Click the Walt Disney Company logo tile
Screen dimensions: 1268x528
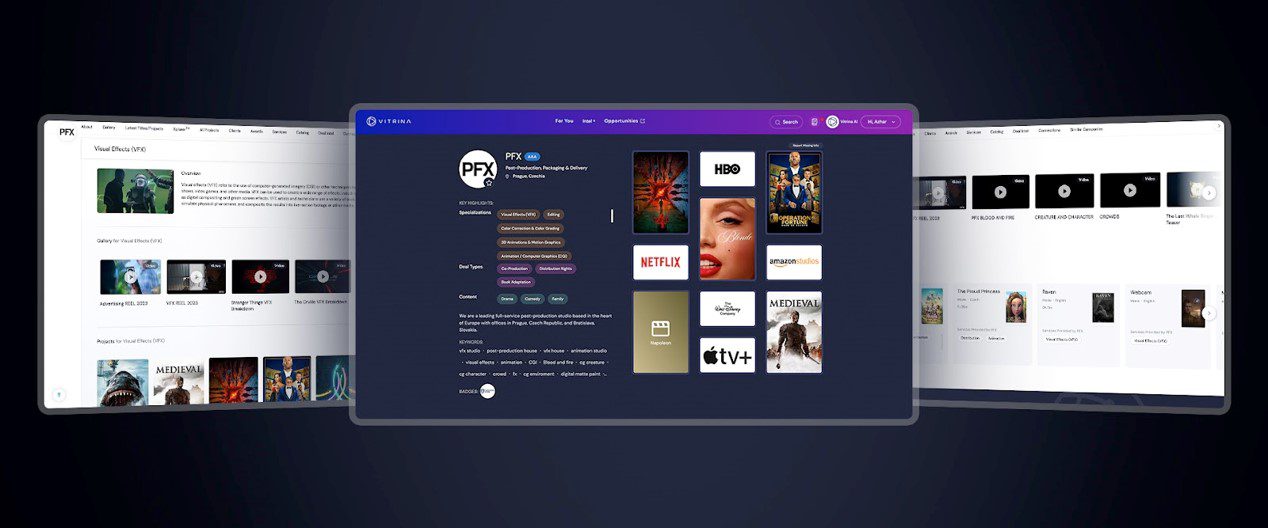tap(727, 309)
